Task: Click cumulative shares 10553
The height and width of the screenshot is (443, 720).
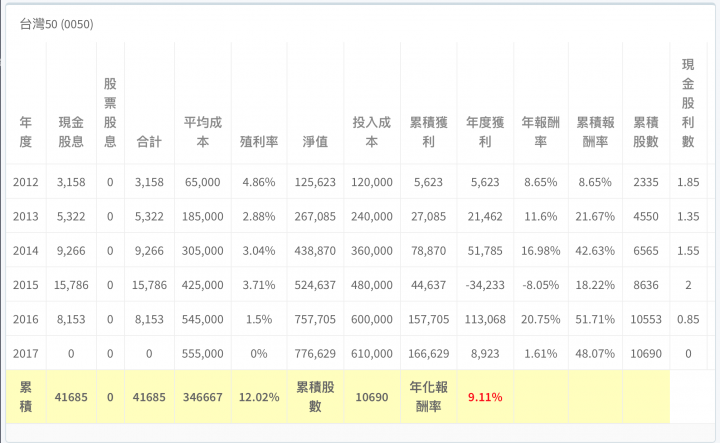Action: click(646, 319)
